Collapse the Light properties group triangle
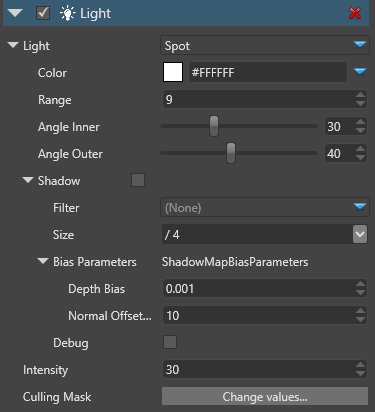The image size is (375, 412). pyautogui.click(x=13, y=45)
